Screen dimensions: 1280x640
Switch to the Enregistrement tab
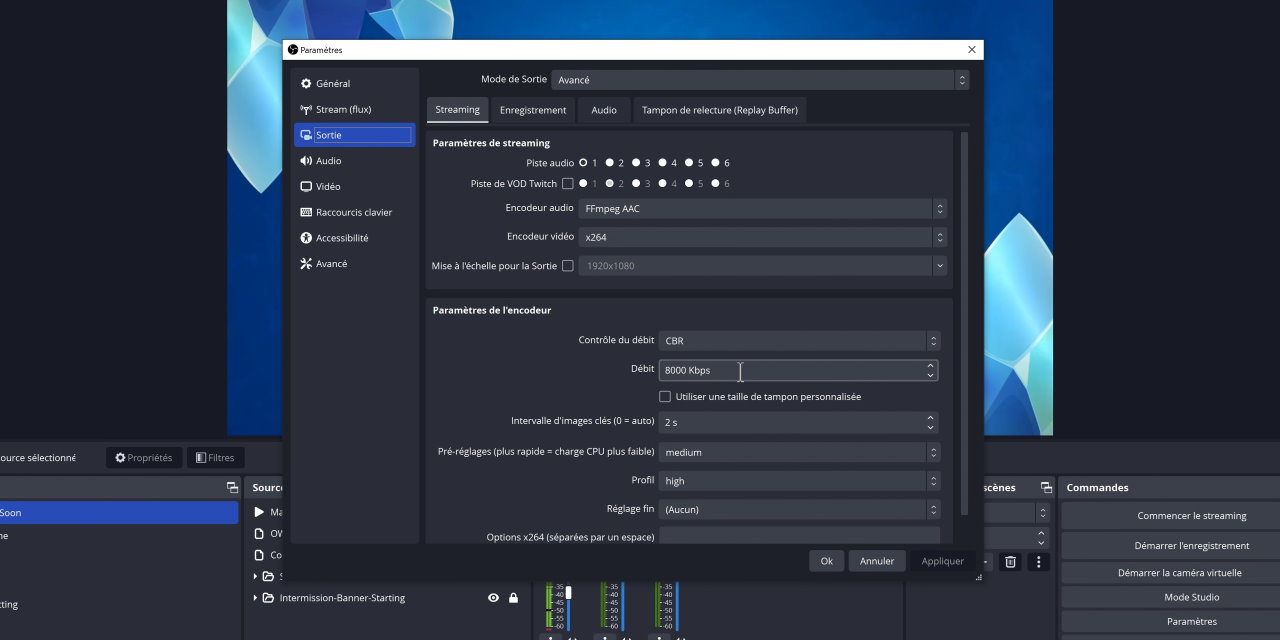click(533, 110)
